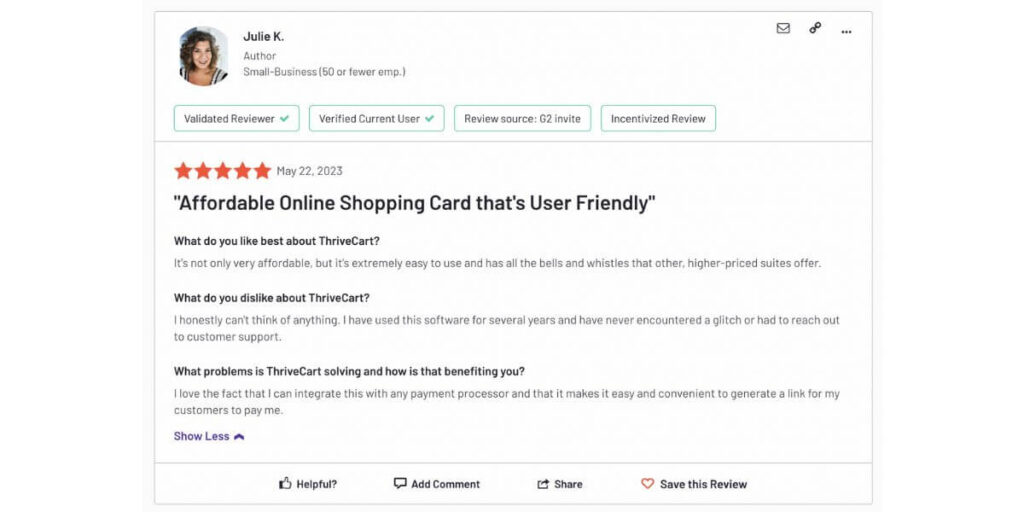Screen dimensions: 1024x512
Task: Open the three-dot more options menu
Action: tap(846, 31)
